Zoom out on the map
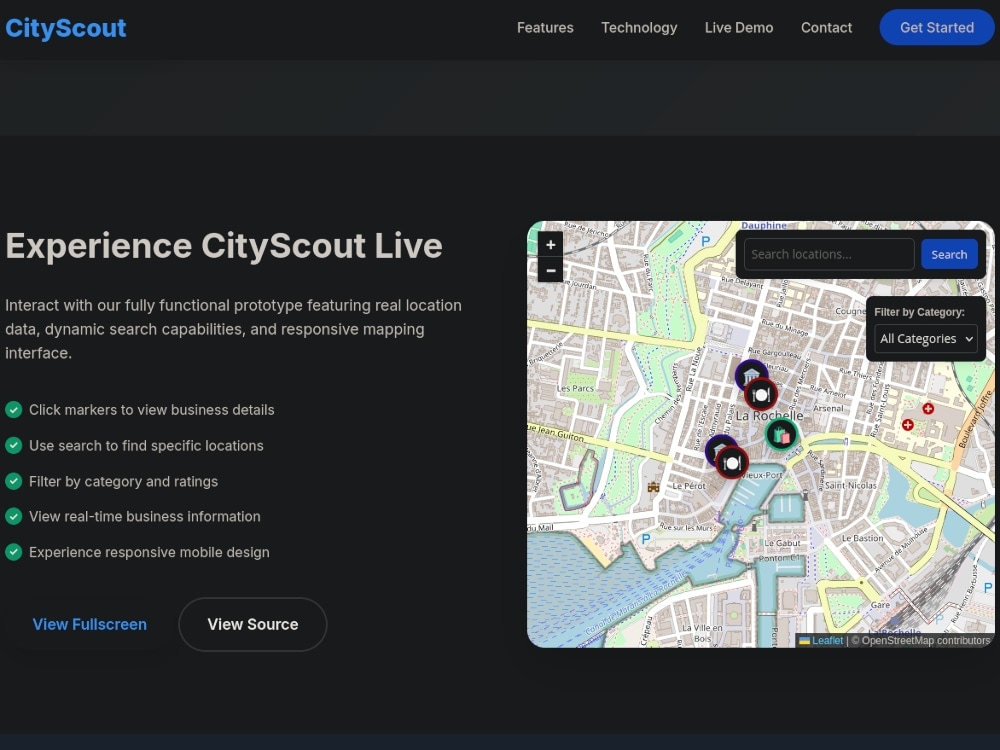This screenshot has width=1000, height=750. (x=550, y=270)
